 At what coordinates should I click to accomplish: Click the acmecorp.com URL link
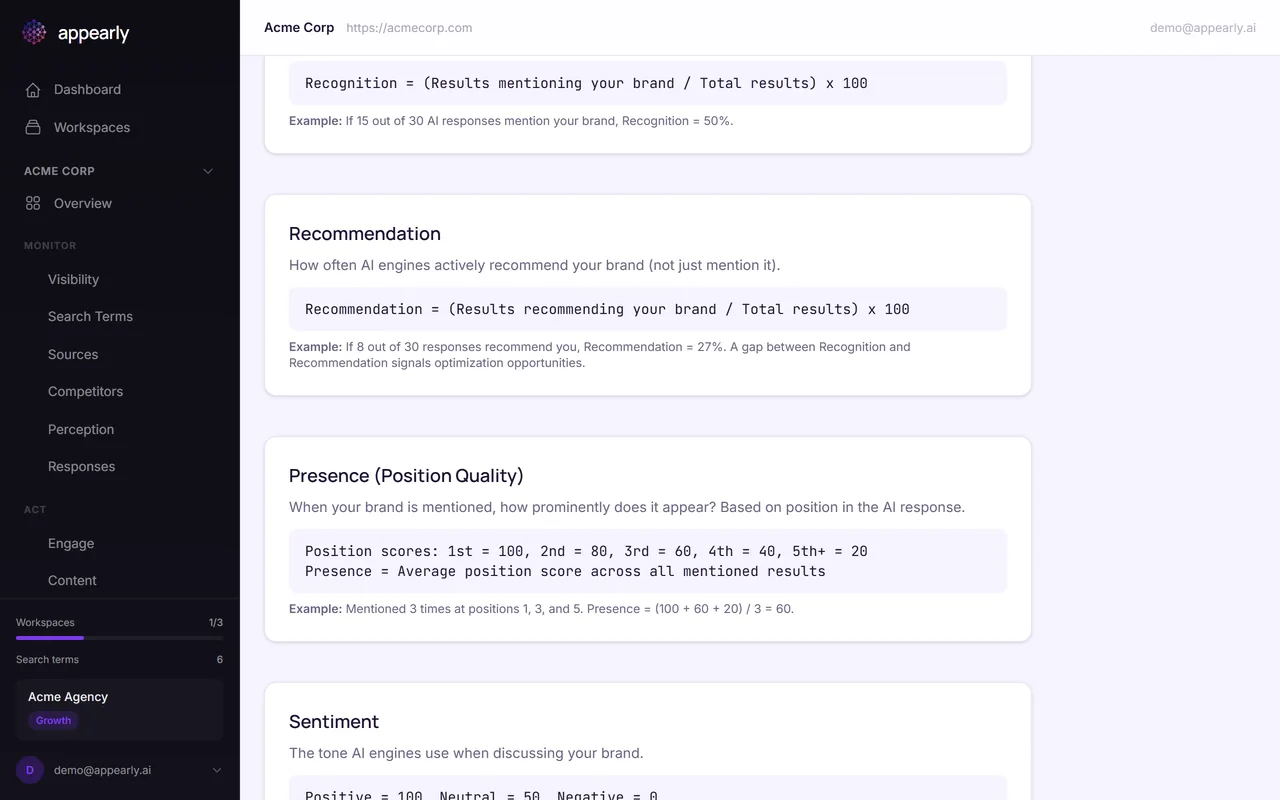coord(409,28)
